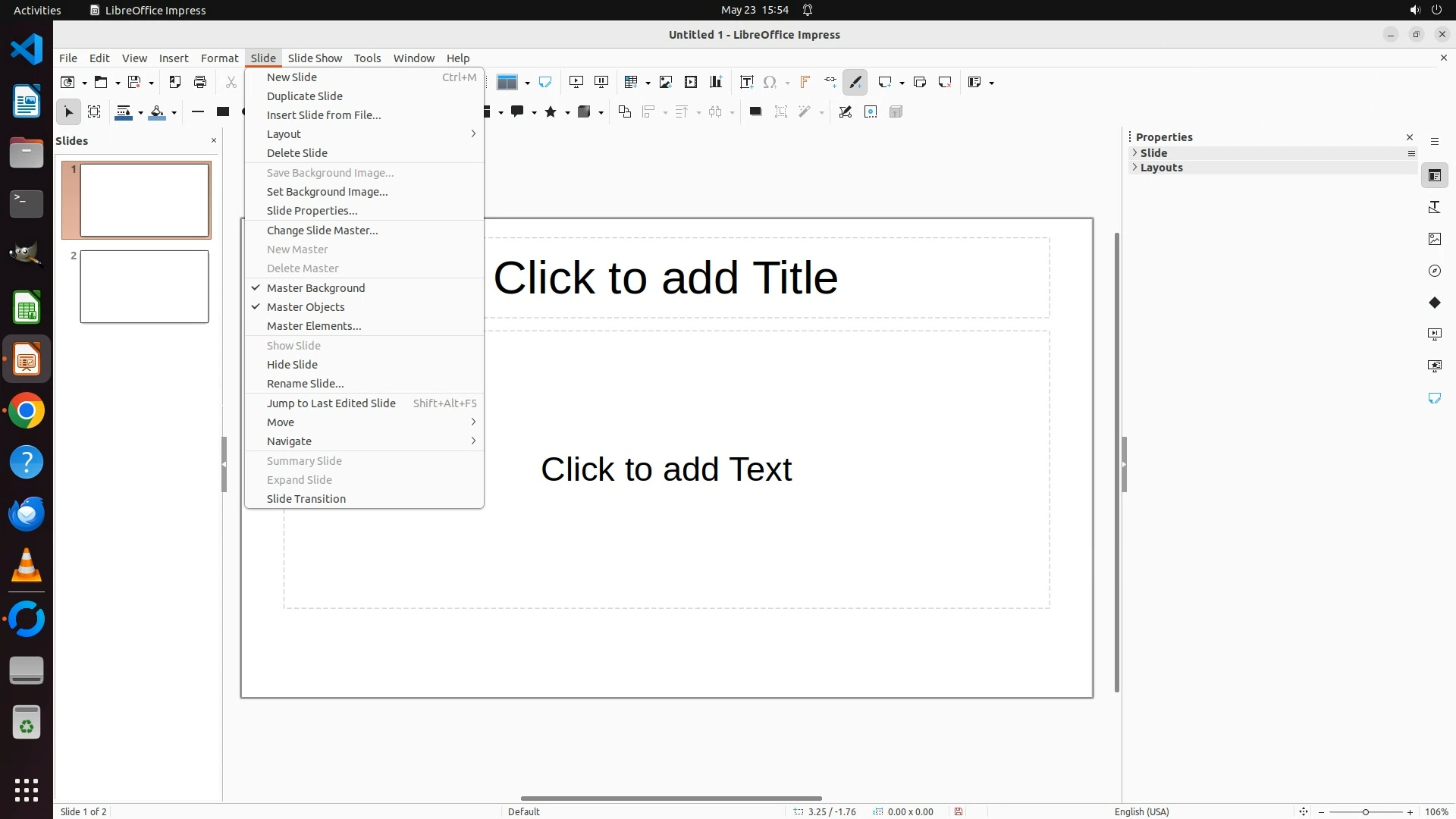Select slide 2 thumbnail
This screenshot has height=819, width=1456.
tap(144, 287)
